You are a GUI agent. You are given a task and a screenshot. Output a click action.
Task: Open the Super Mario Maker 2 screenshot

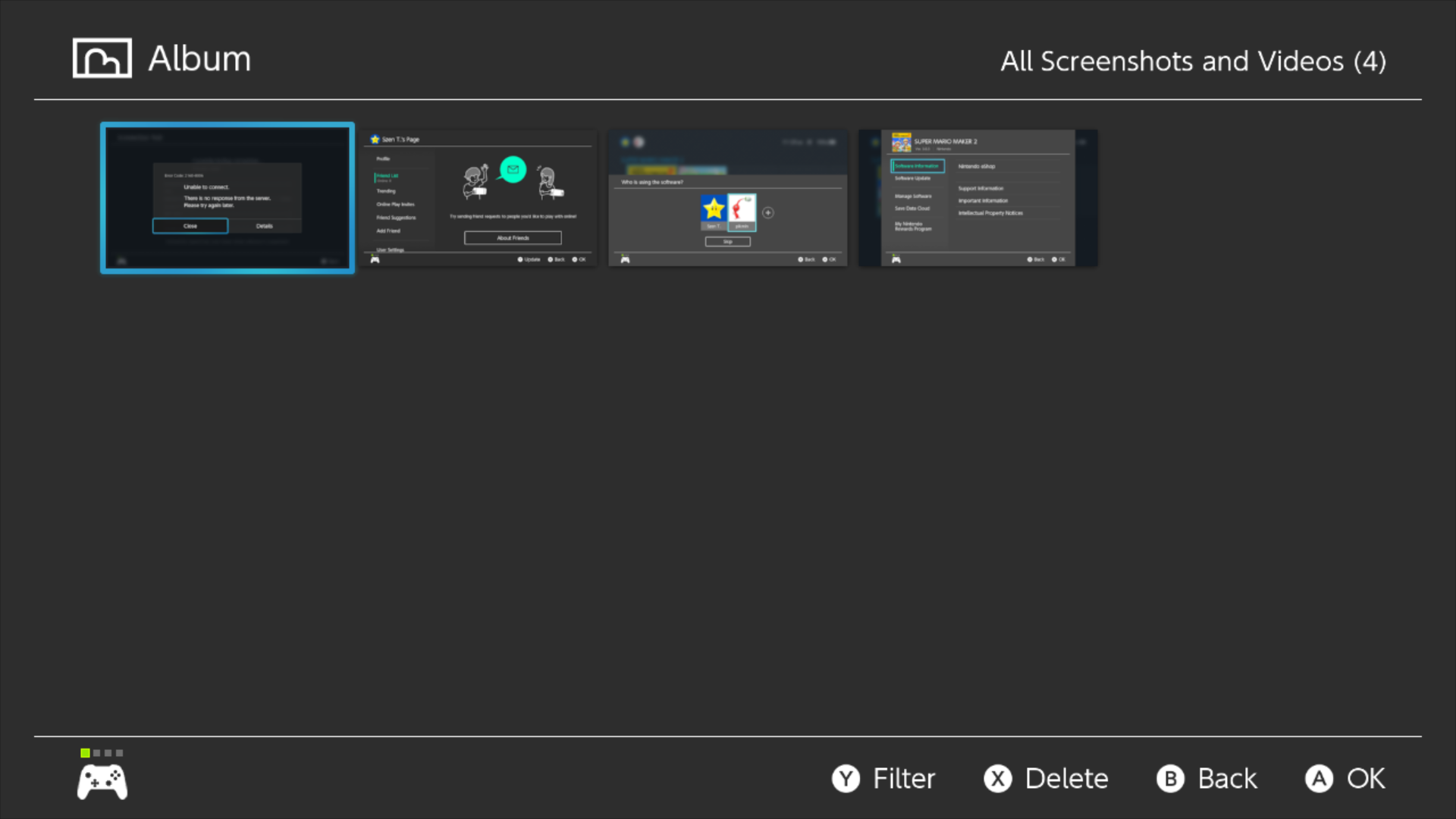pos(978,198)
